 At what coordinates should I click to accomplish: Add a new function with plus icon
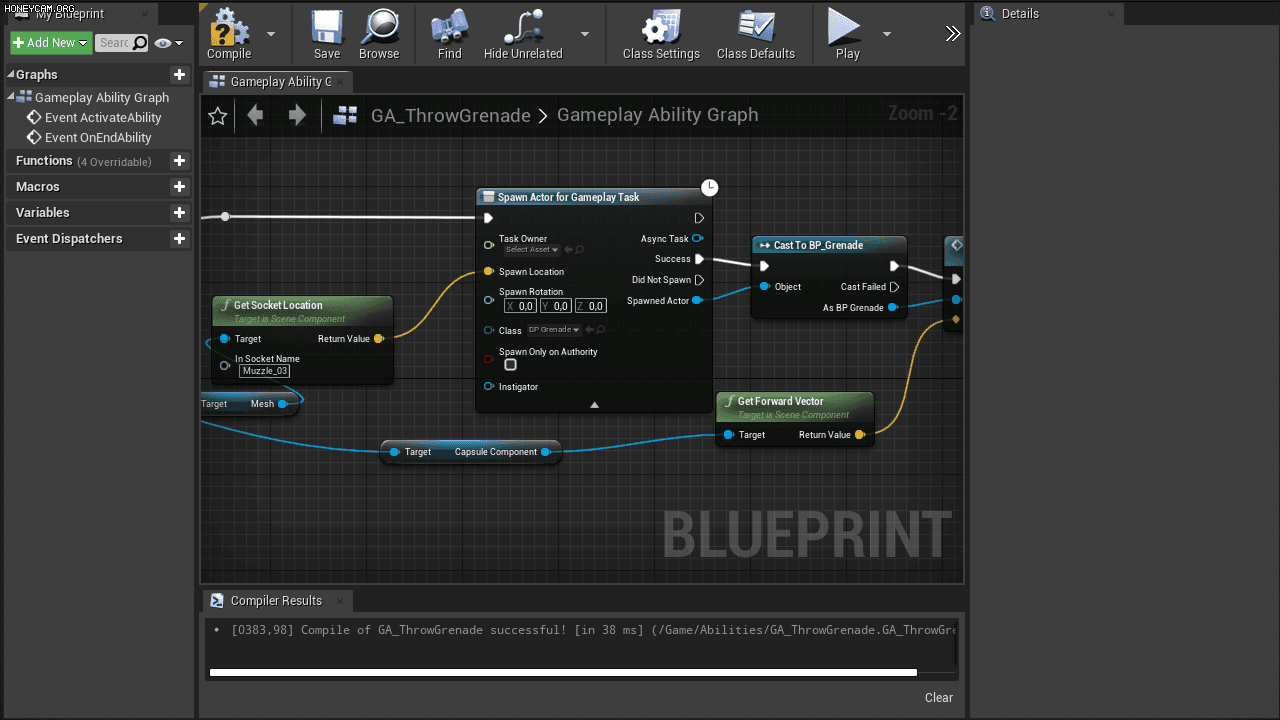click(179, 161)
